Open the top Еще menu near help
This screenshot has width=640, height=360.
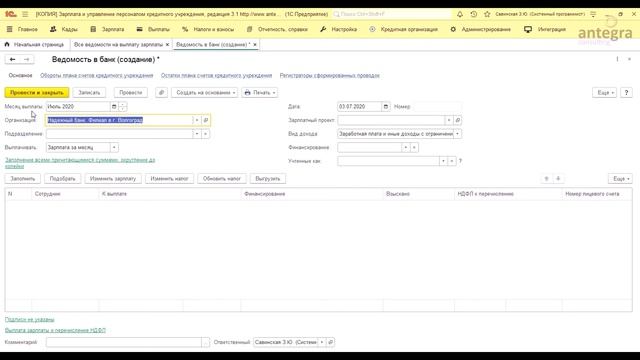[604, 93]
